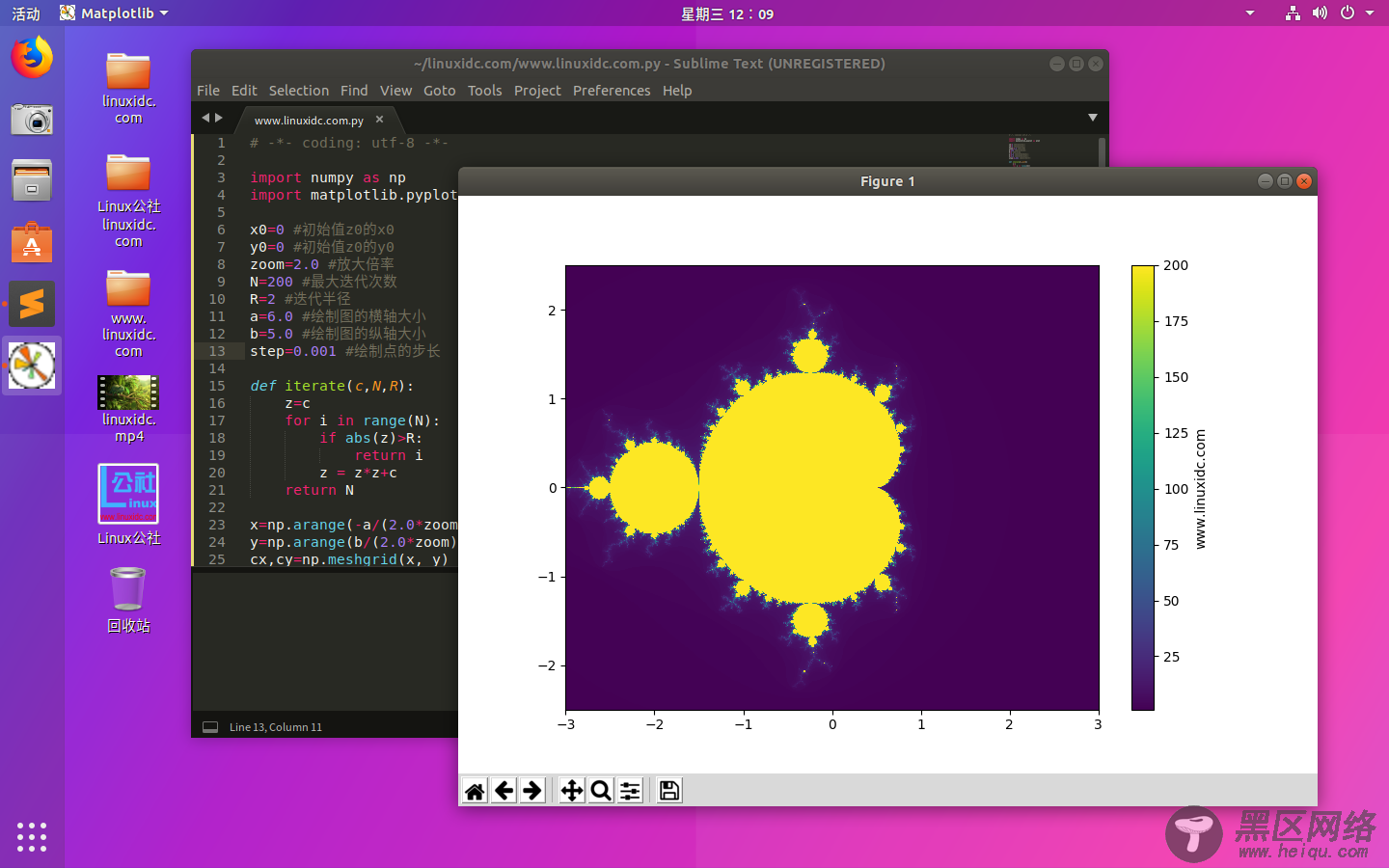Open the View menu
Screen dimensions: 1389x868
point(395,91)
